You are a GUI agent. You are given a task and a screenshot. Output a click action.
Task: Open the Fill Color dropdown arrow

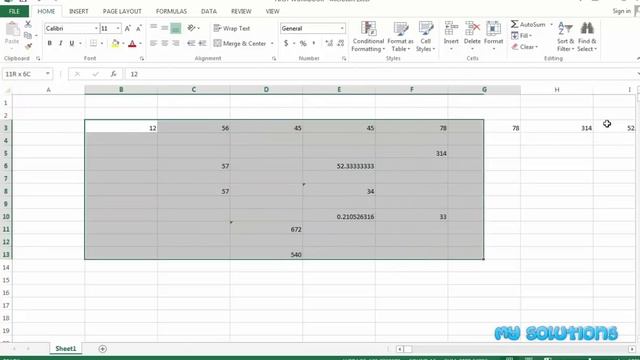click(x=123, y=43)
